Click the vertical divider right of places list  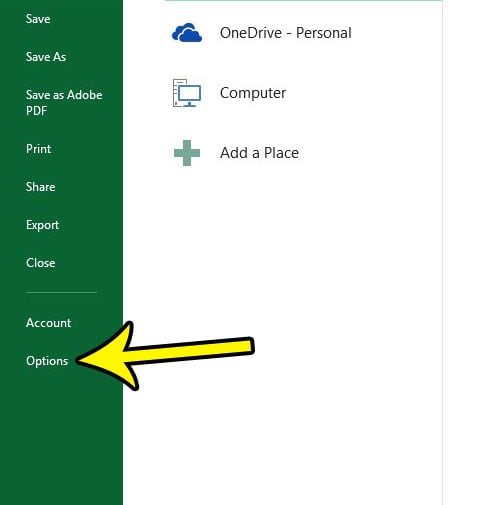pos(442,252)
